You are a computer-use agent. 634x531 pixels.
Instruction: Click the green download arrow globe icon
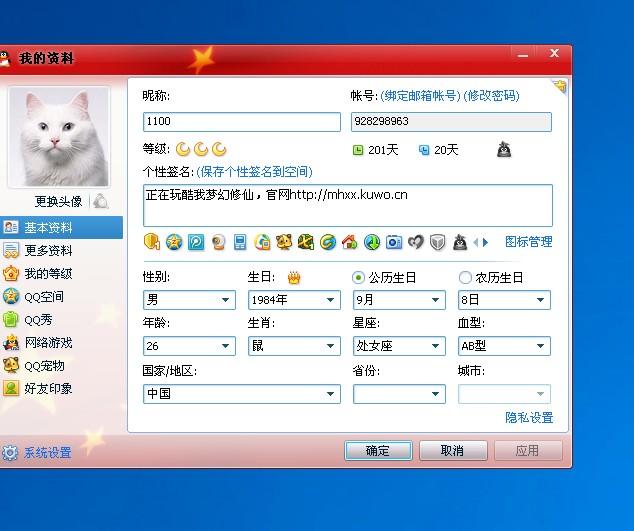(x=372, y=242)
